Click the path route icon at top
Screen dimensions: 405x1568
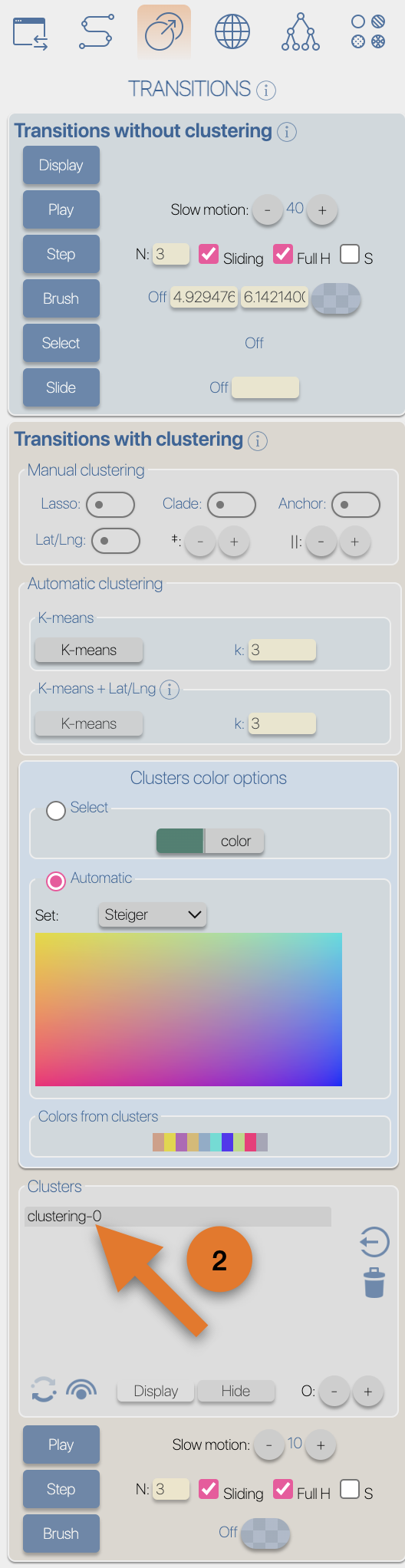97,32
